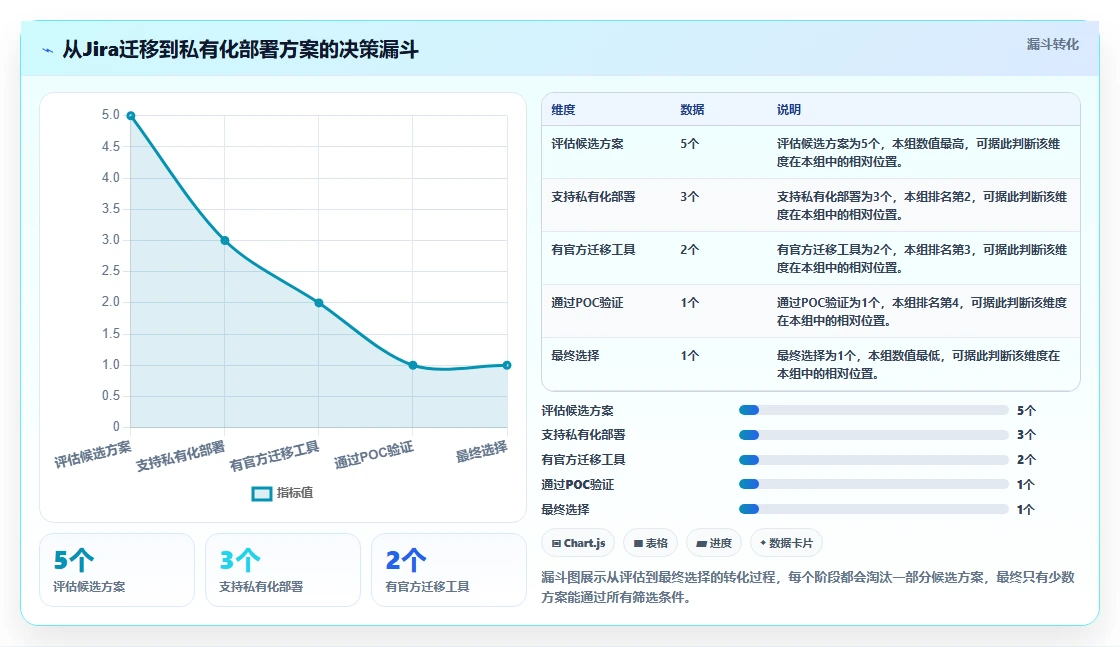The image size is (1120, 647).
Task: Select the 数据卡片 tag
Action: [x=786, y=543]
